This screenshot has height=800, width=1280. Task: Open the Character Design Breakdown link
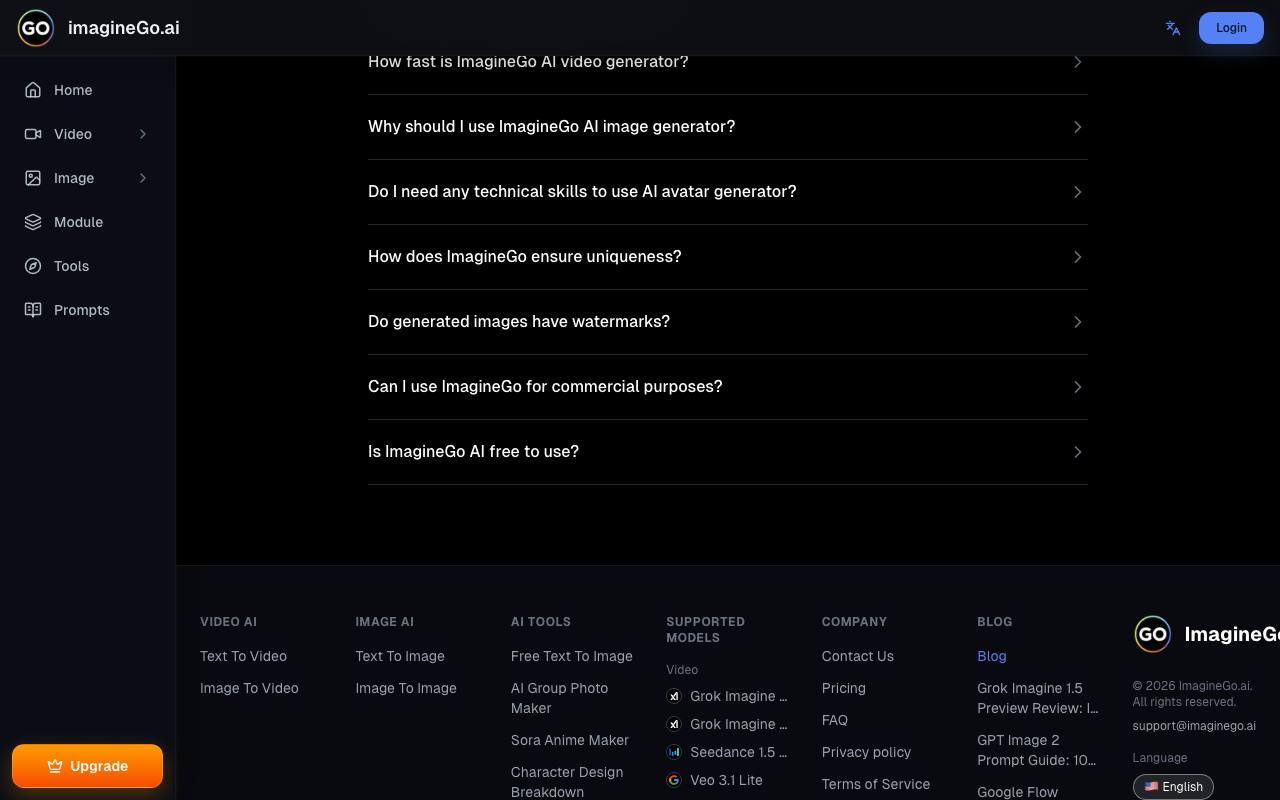(567, 782)
